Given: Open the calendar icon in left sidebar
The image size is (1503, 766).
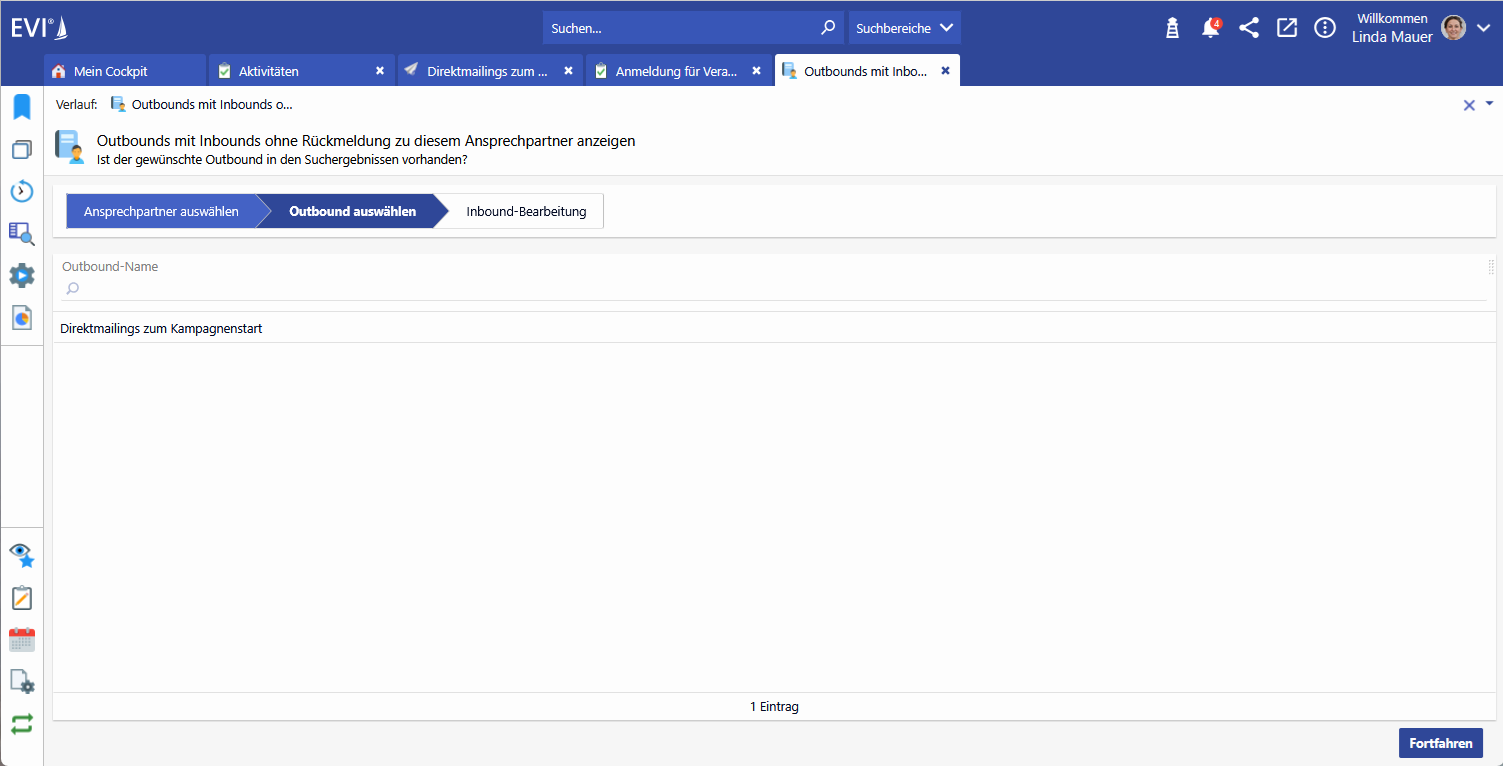Looking at the screenshot, I should (x=21, y=640).
